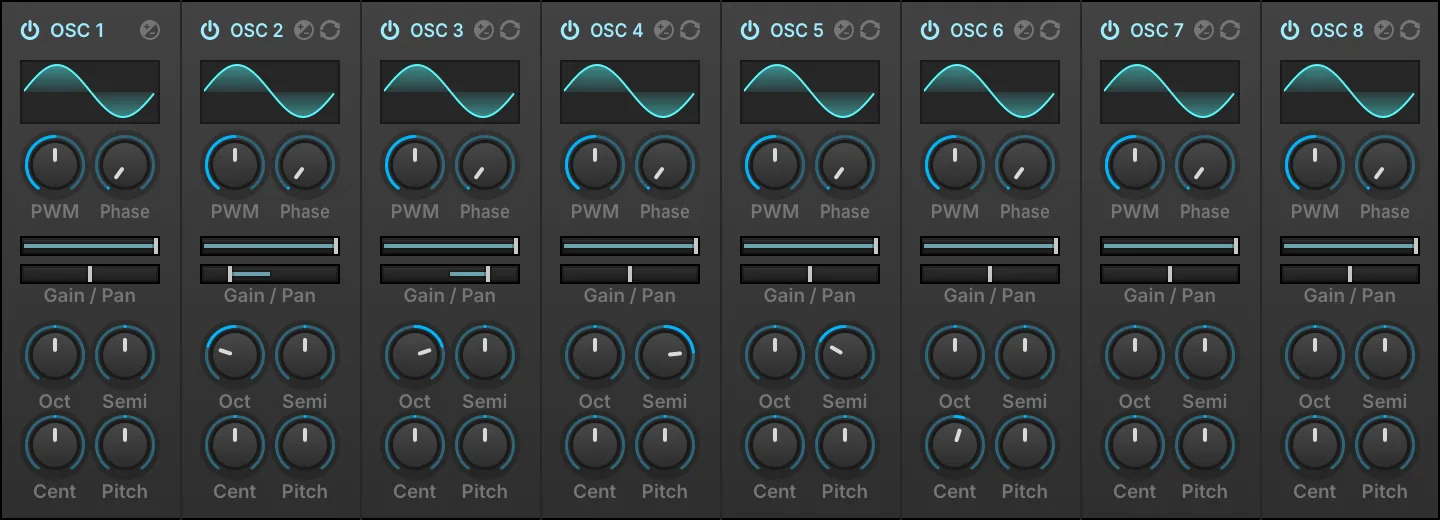1440x520 pixels.
Task: Enable the OSC 3 sync arrows icon
Action: pyautogui.click(x=510, y=31)
